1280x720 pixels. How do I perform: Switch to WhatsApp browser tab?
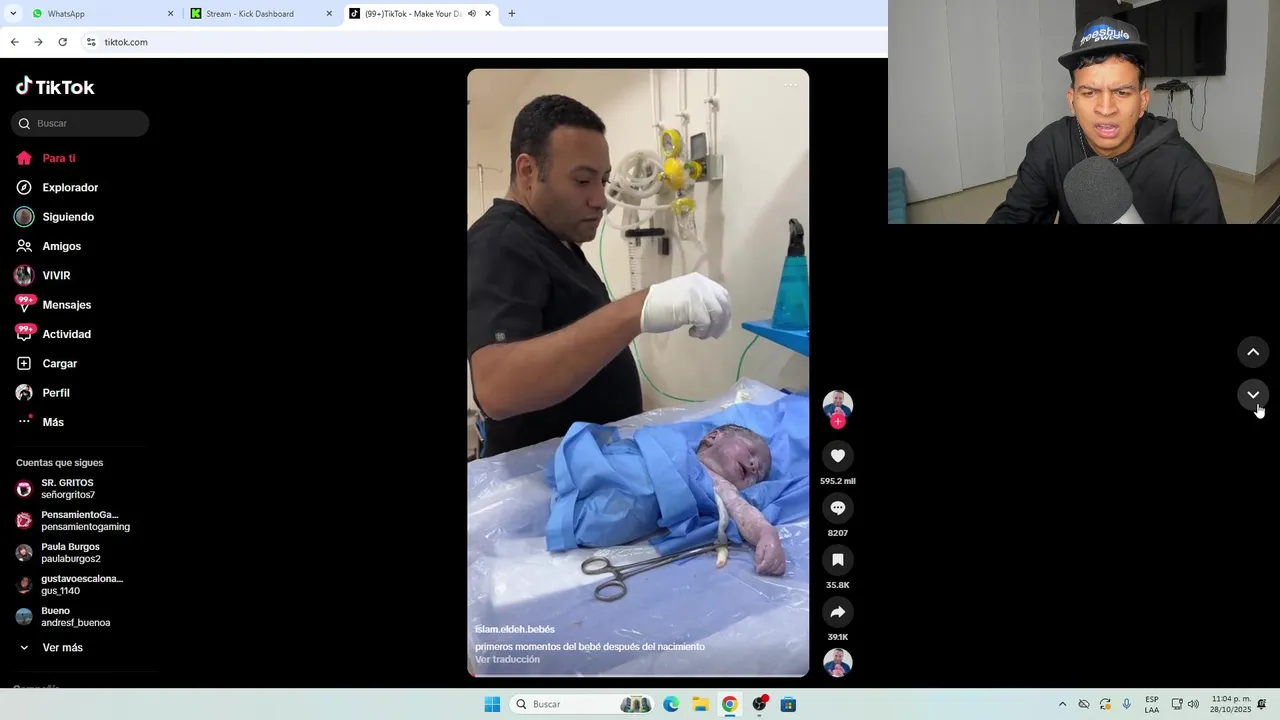[102, 14]
